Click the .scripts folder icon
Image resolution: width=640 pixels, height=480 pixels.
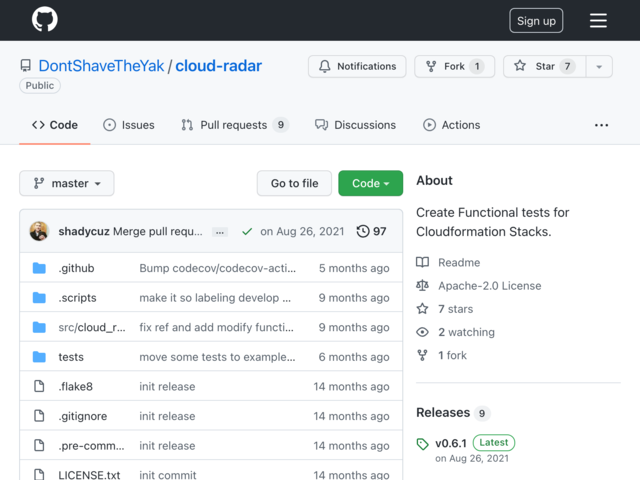click(x=39, y=298)
